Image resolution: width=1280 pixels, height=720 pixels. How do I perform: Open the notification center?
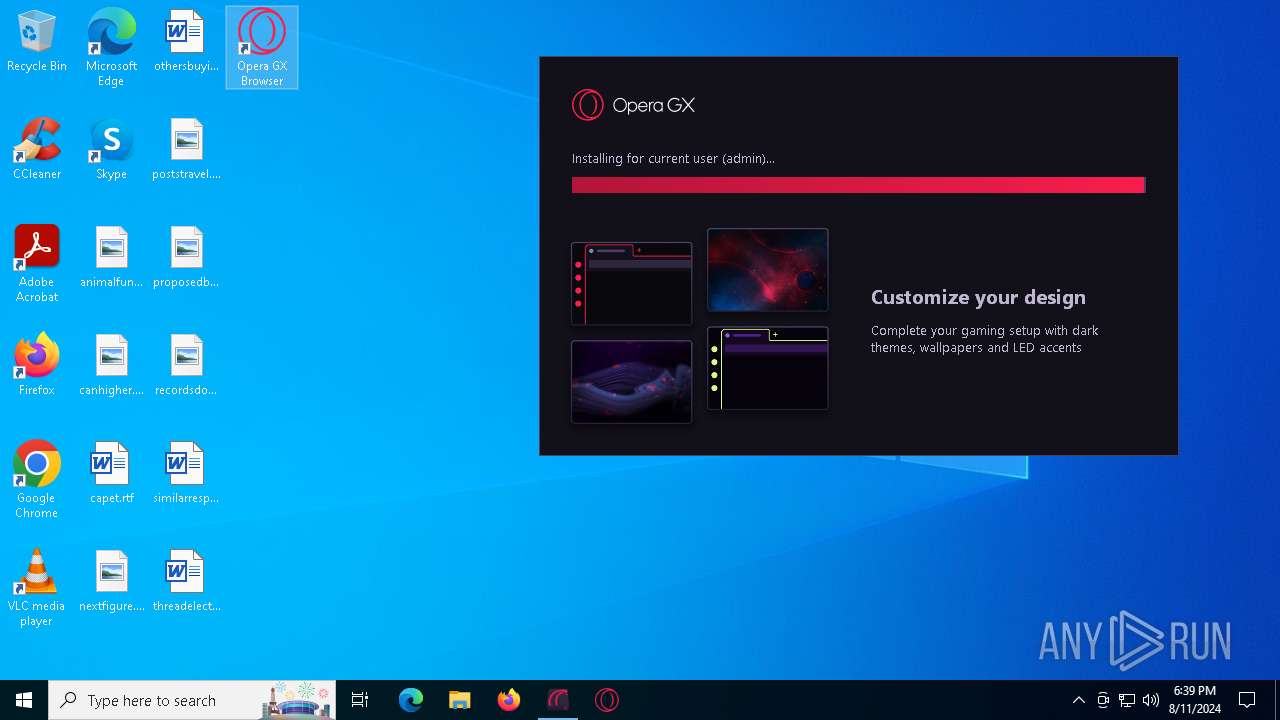coord(1247,700)
